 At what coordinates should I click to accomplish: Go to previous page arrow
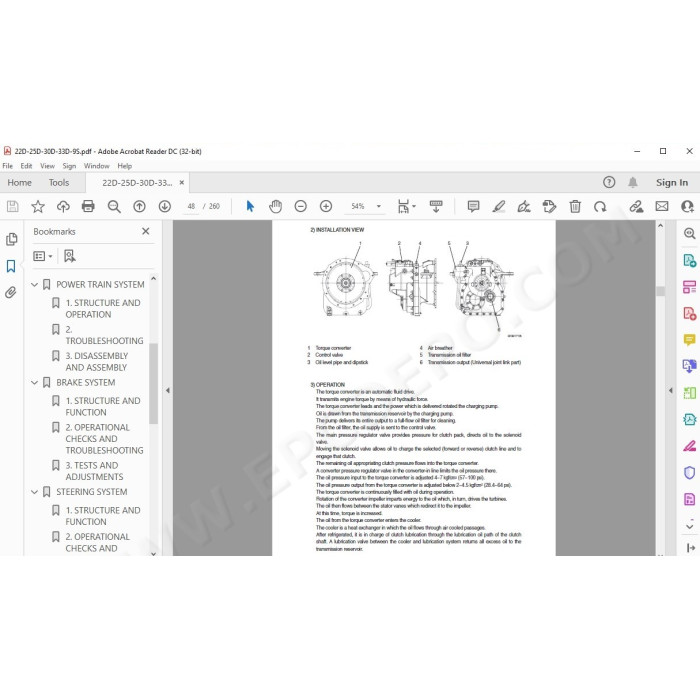click(x=139, y=206)
